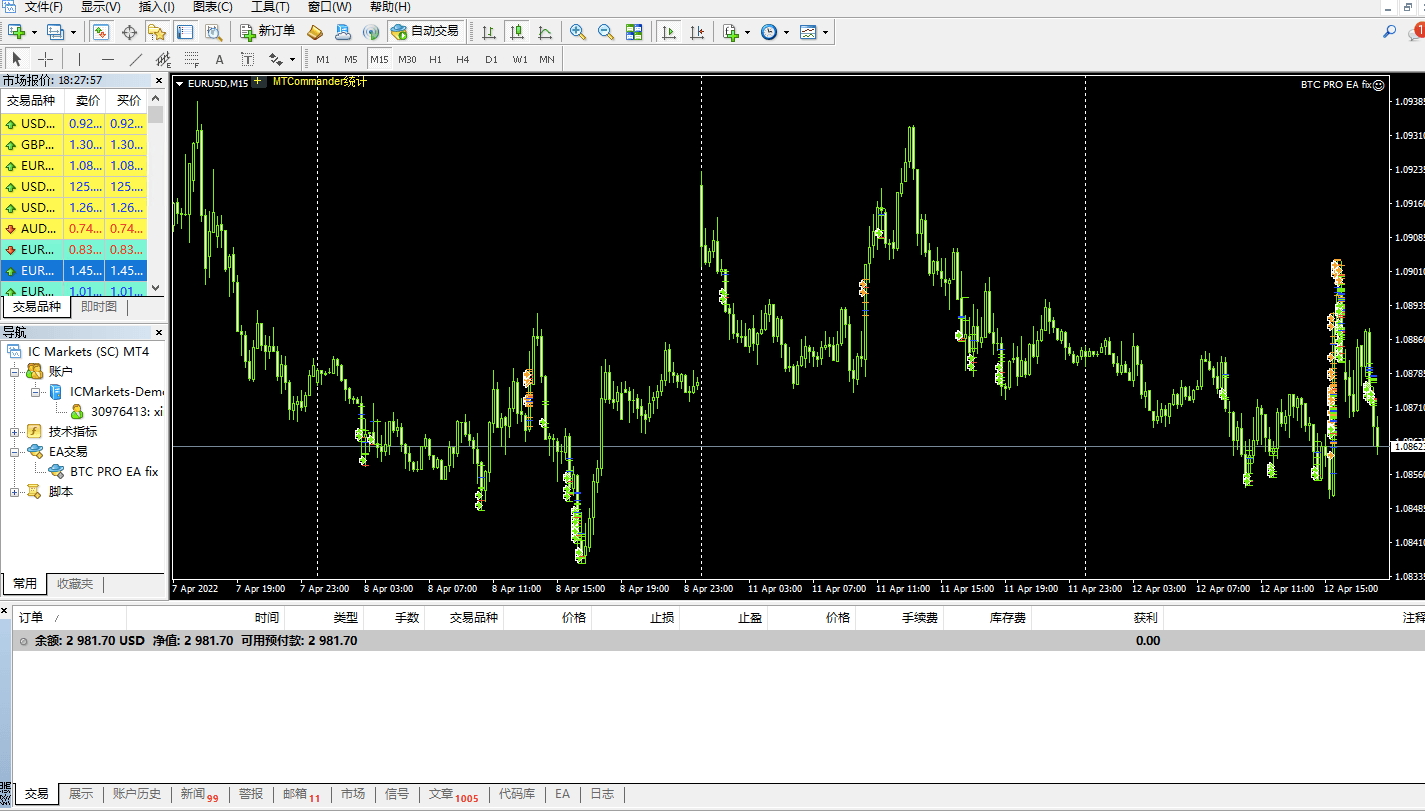Select the horizontal line drawing tool
1425x812 pixels.
point(108,59)
